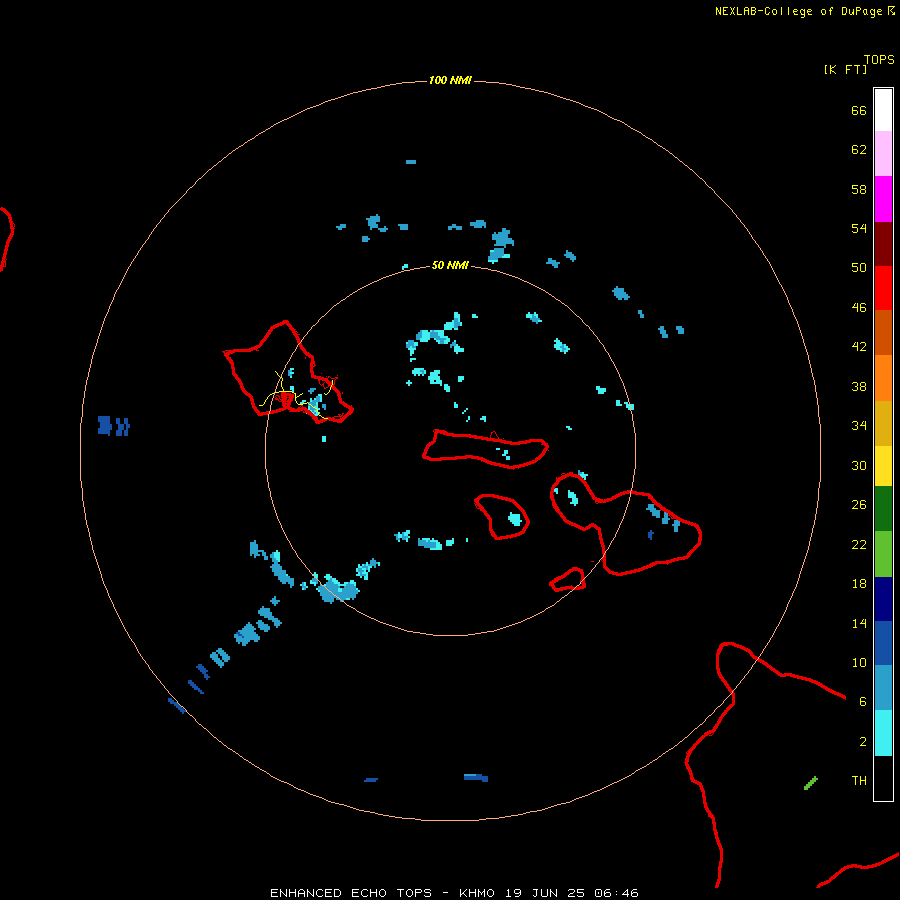Click the black TH swatch in the legend
The height and width of the screenshot is (900, 900).
click(883, 778)
